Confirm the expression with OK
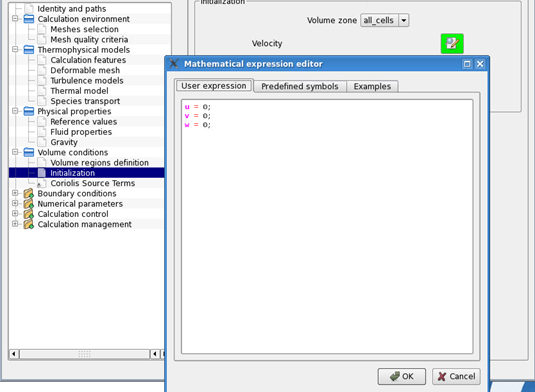Image resolution: width=535 pixels, height=392 pixels. pos(402,376)
